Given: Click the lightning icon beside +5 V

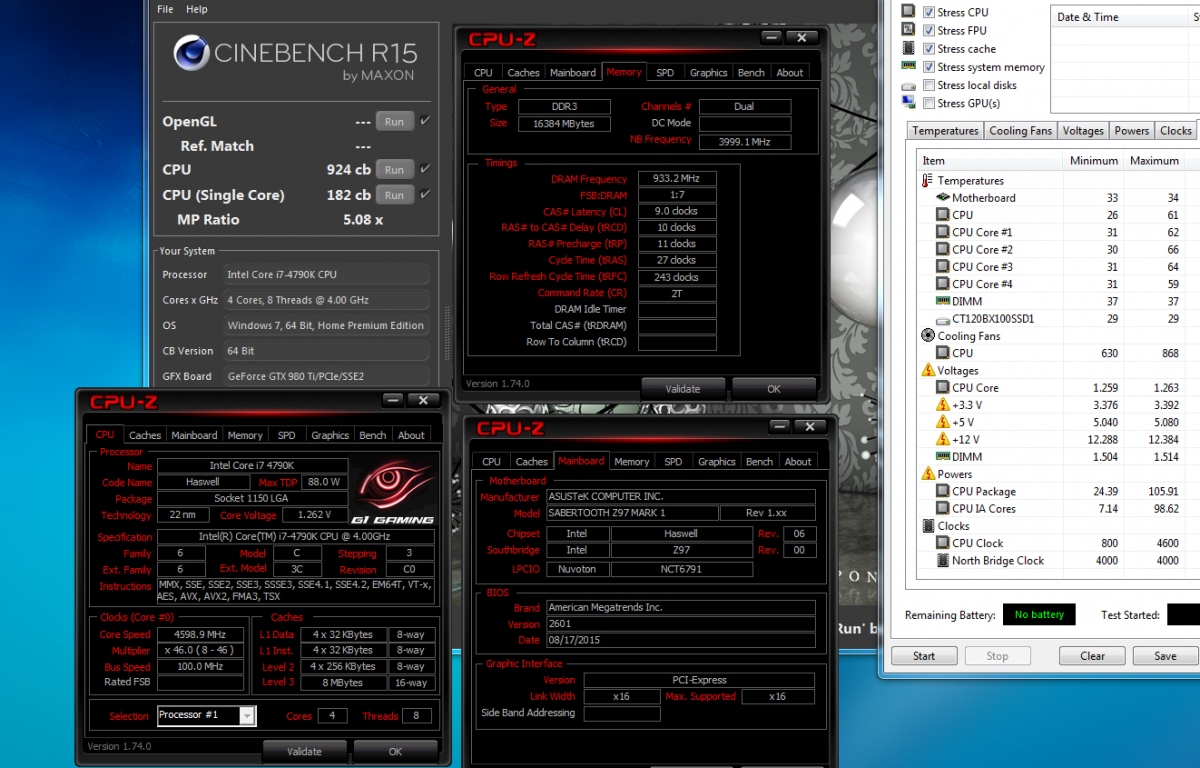Looking at the screenshot, I should click(x=942, y=422).
